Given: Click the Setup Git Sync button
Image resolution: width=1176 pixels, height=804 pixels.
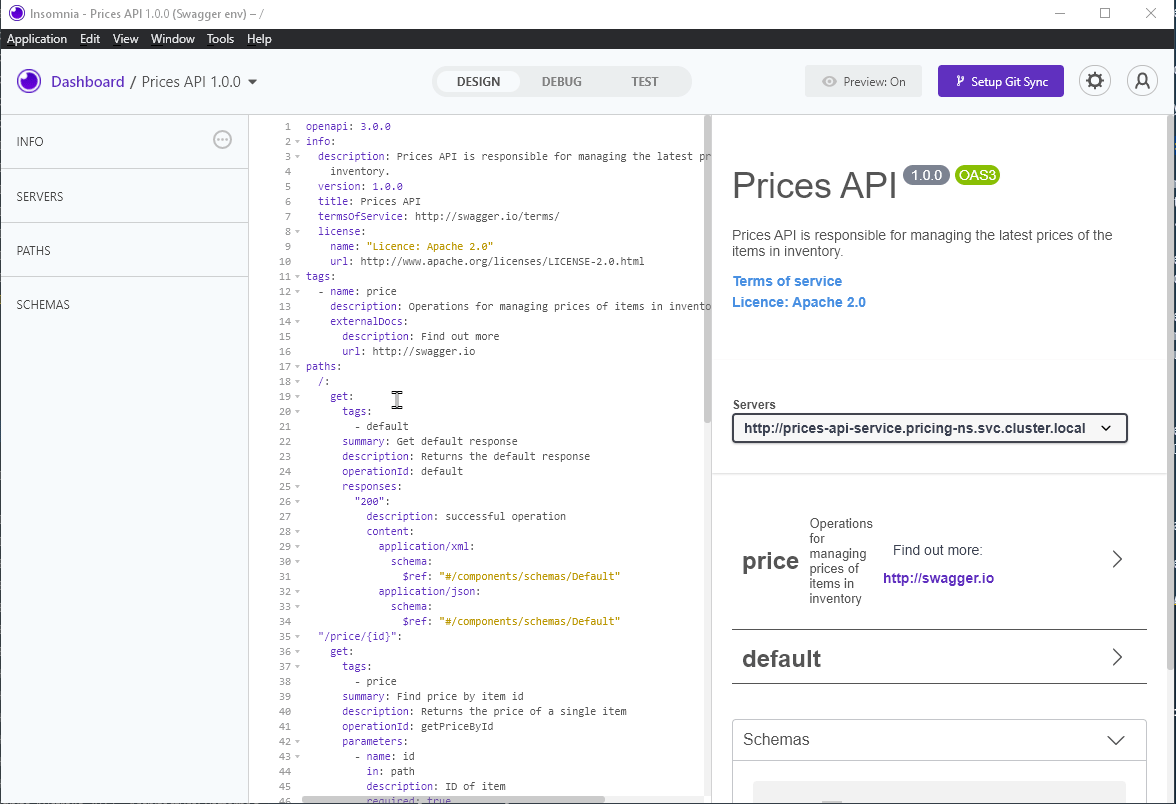Looking at the screenshot, I should [1000, 81].
